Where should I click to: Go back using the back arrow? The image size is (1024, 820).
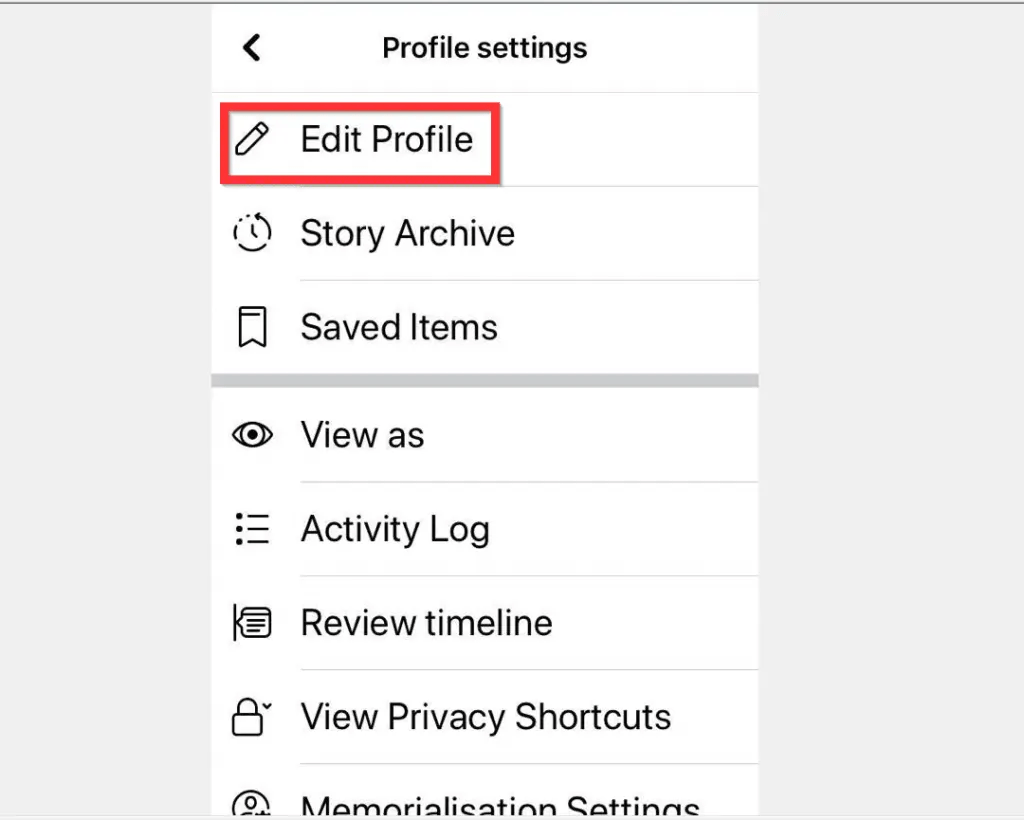pos(252,46)
